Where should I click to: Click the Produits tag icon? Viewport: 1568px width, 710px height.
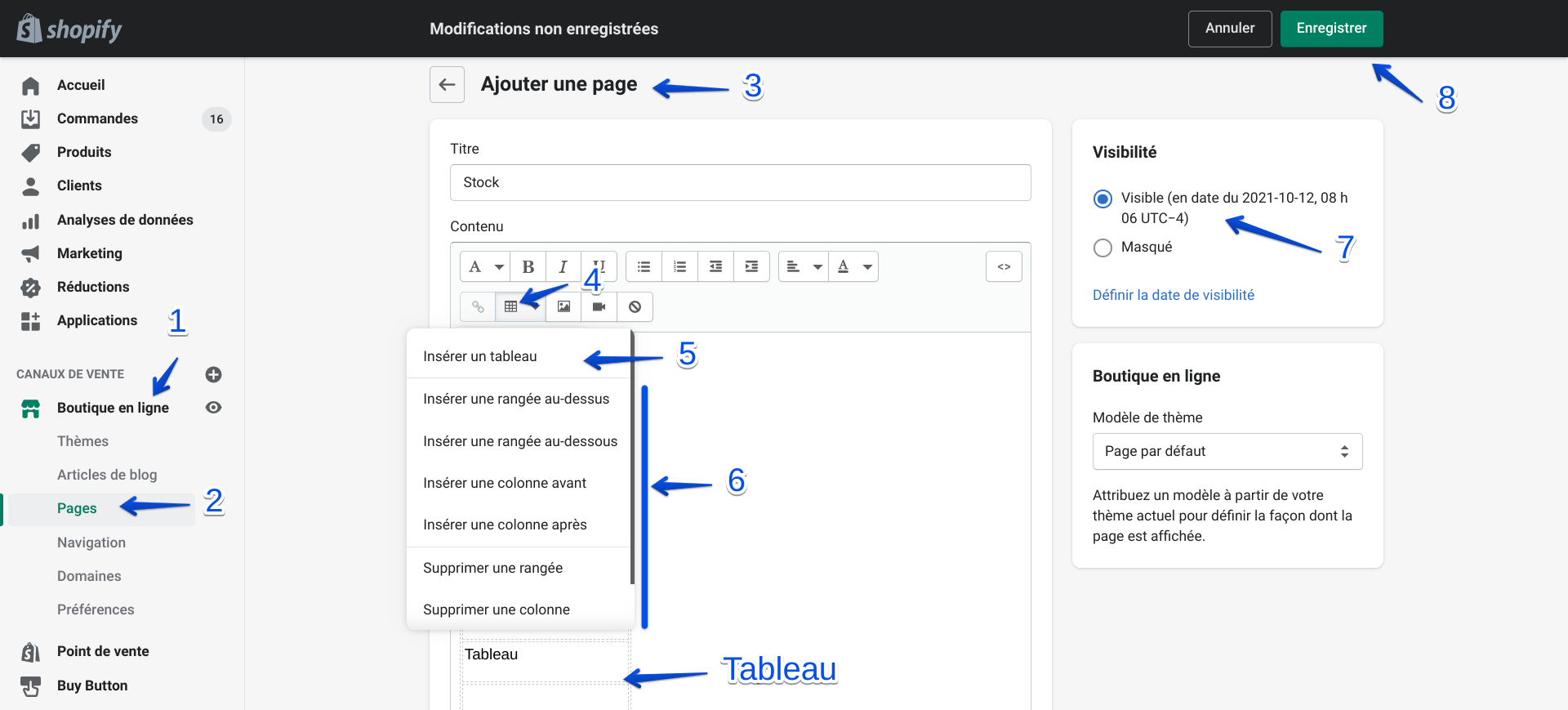pyautogui.click(x=31, y=152)
